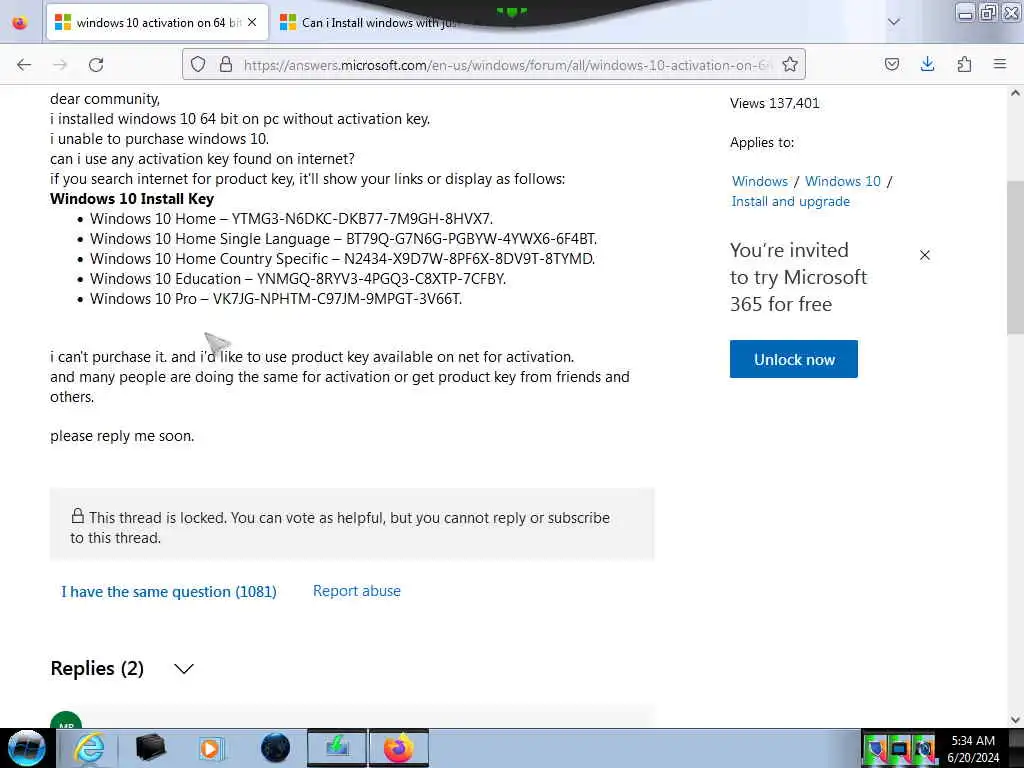This screenshot has height=768, width=1024.
Task: Open the Extensions puzzle icon
Action: [964, 64]
